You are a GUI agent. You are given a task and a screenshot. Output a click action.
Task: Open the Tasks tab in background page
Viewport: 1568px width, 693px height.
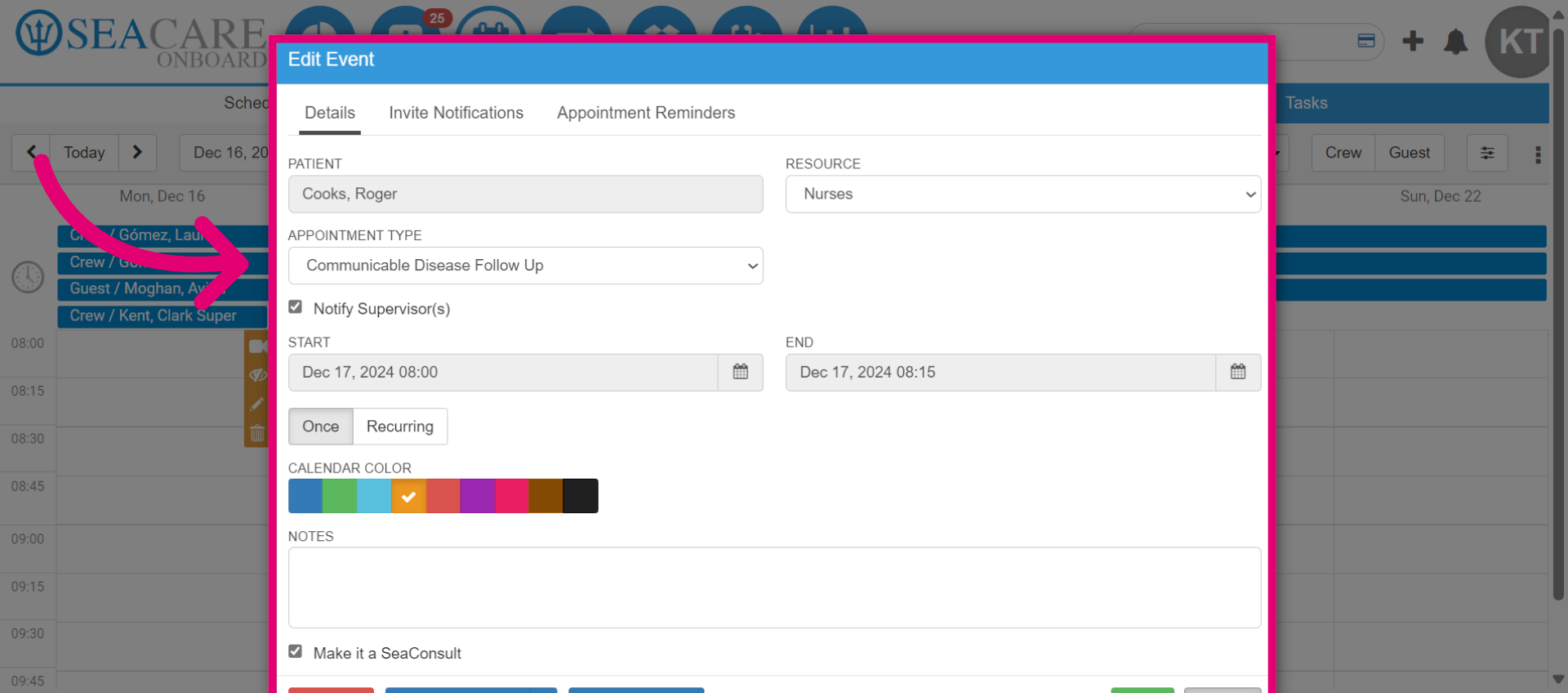coord(1307,103)
